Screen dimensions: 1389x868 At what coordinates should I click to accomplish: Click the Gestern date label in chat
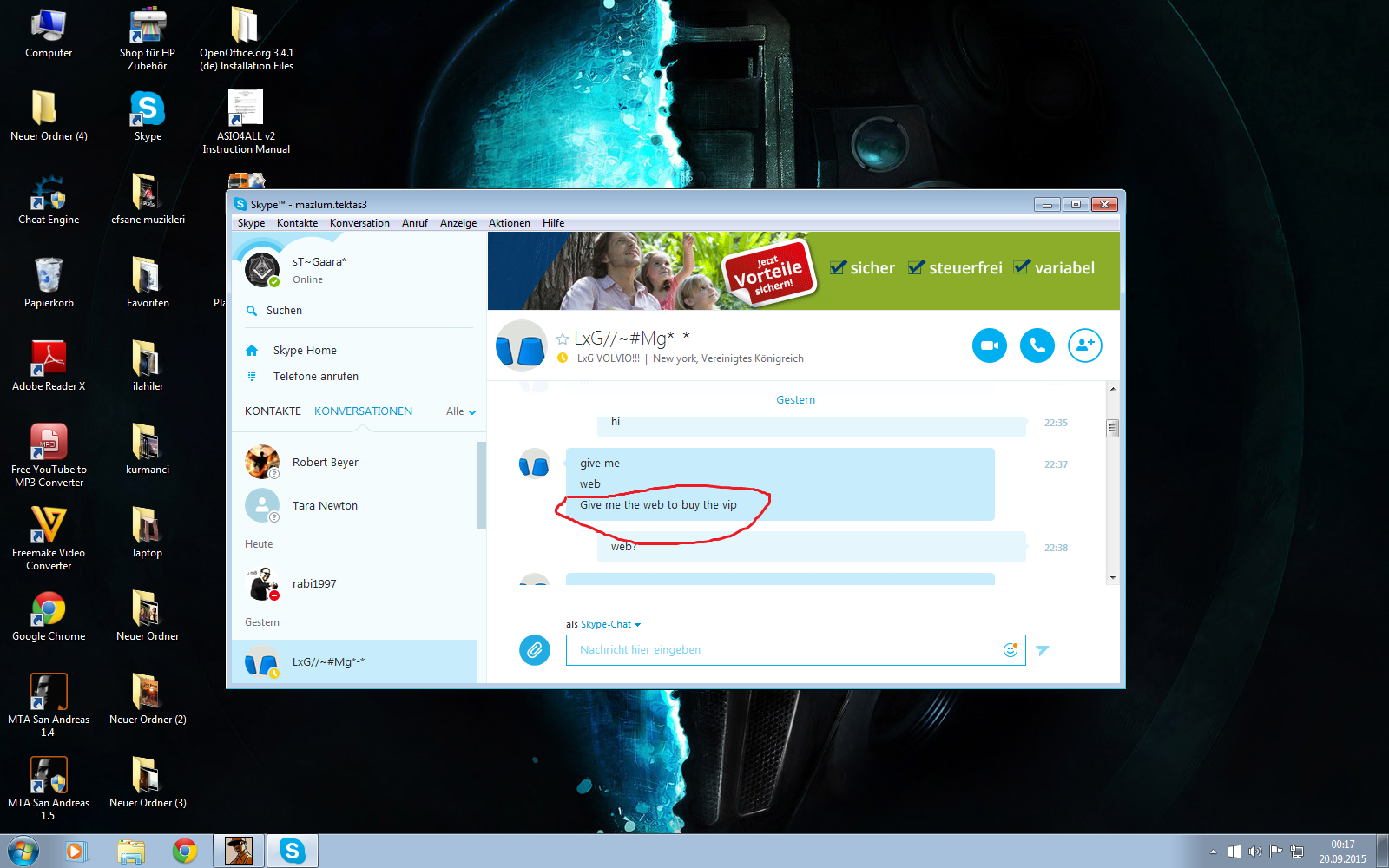pyautogui.click(x=795, y=400)
